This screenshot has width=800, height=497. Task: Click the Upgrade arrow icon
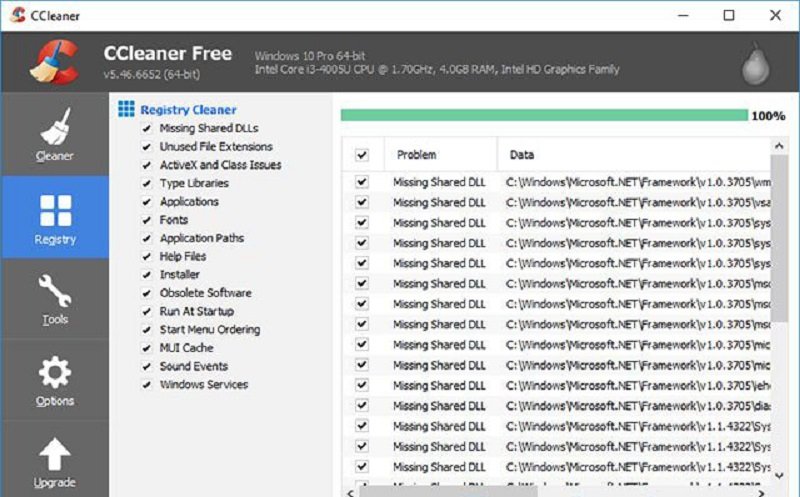coord(55,454)
